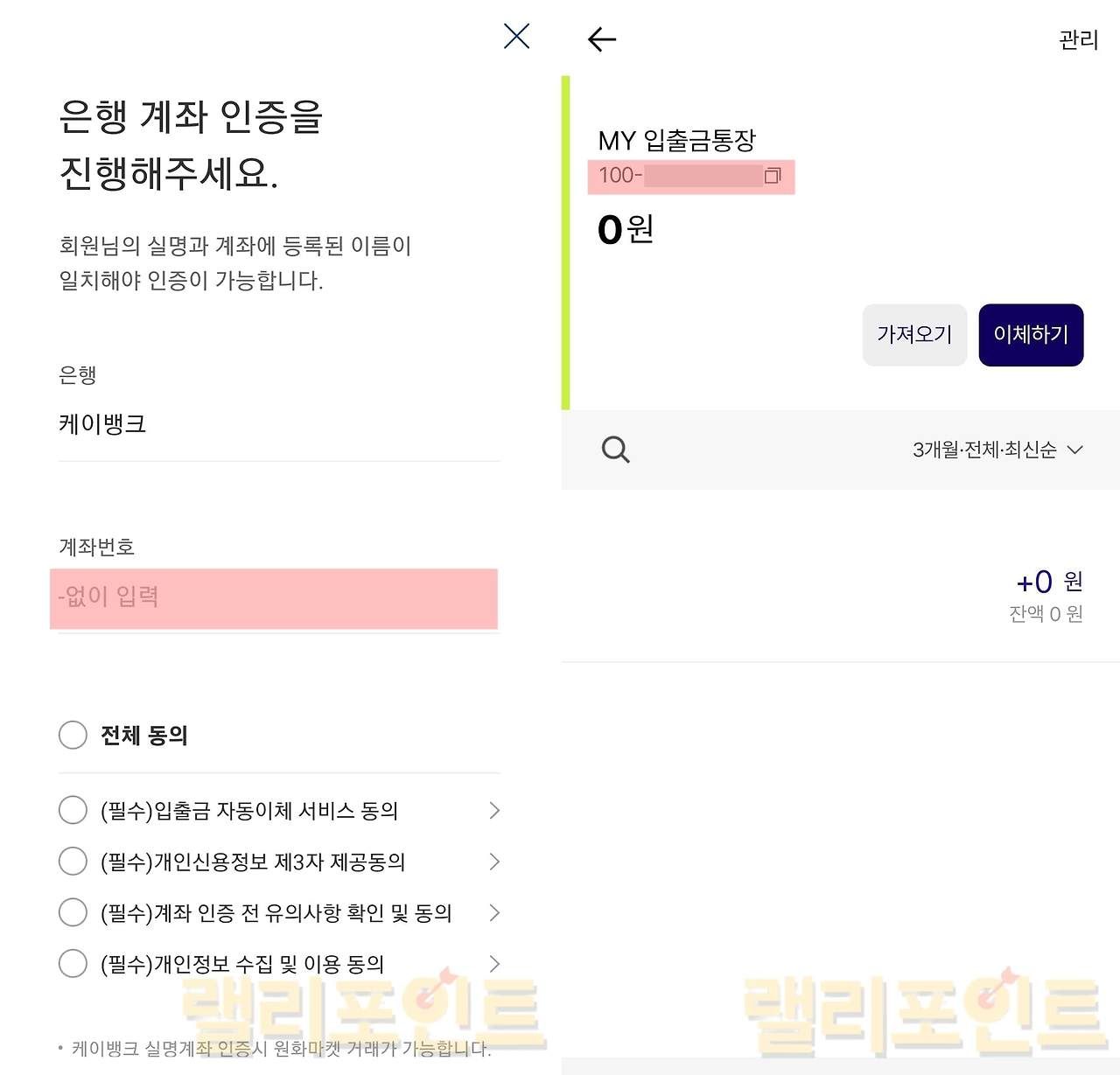Expand 개인정보 수집 및 이용 동의 chevron
Image resolution: width=1120 pixels, height=1075 pixels.
tap(493, 964)
